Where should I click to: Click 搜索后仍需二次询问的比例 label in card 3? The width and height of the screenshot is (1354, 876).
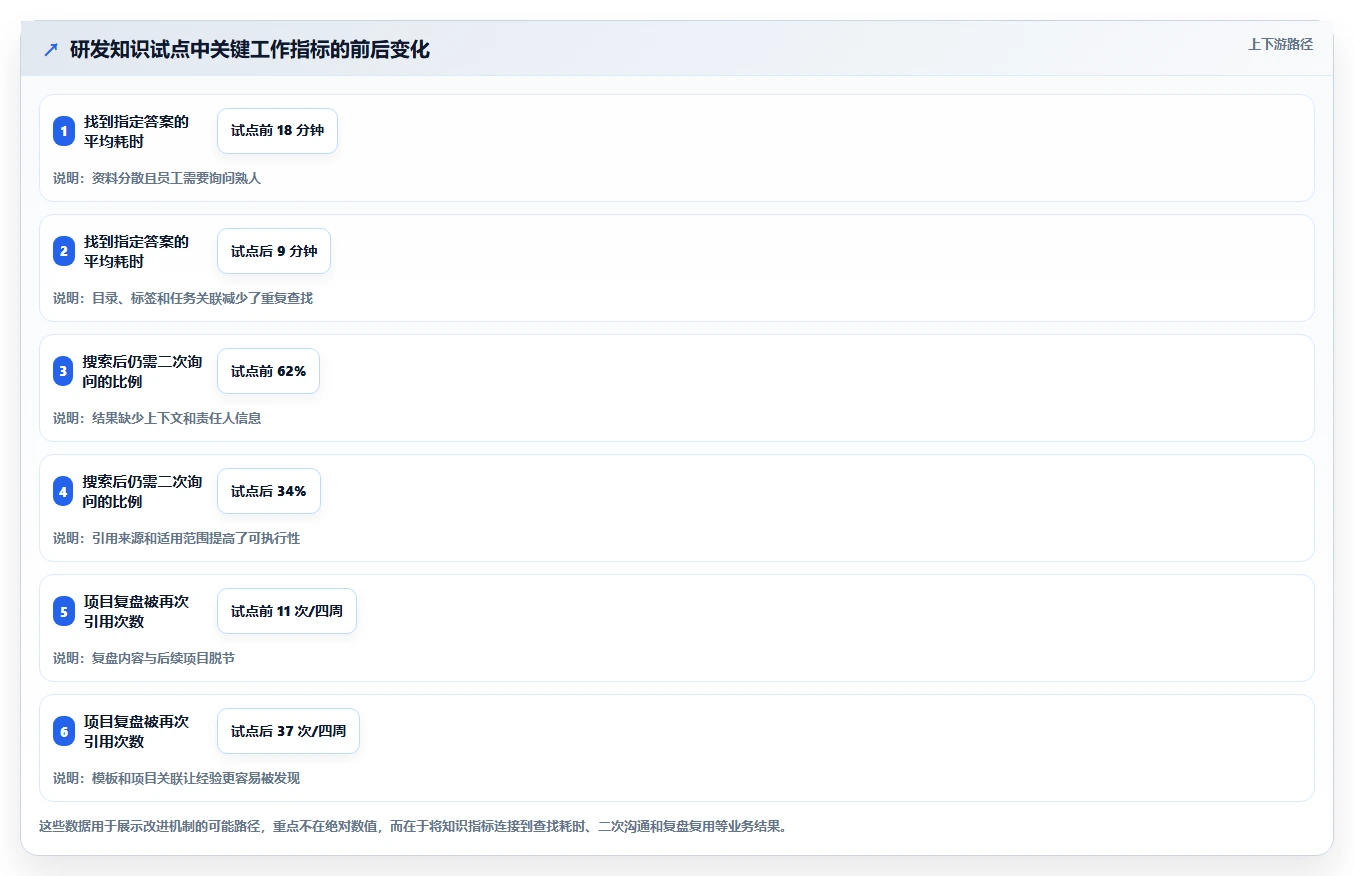click(x=143, y=371)
